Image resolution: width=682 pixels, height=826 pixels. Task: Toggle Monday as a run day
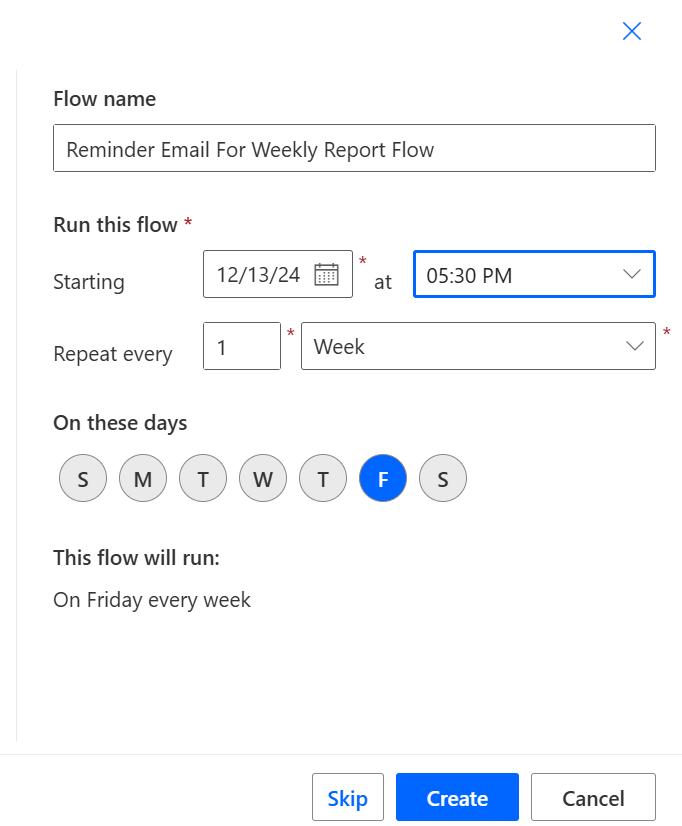[142, 478]
